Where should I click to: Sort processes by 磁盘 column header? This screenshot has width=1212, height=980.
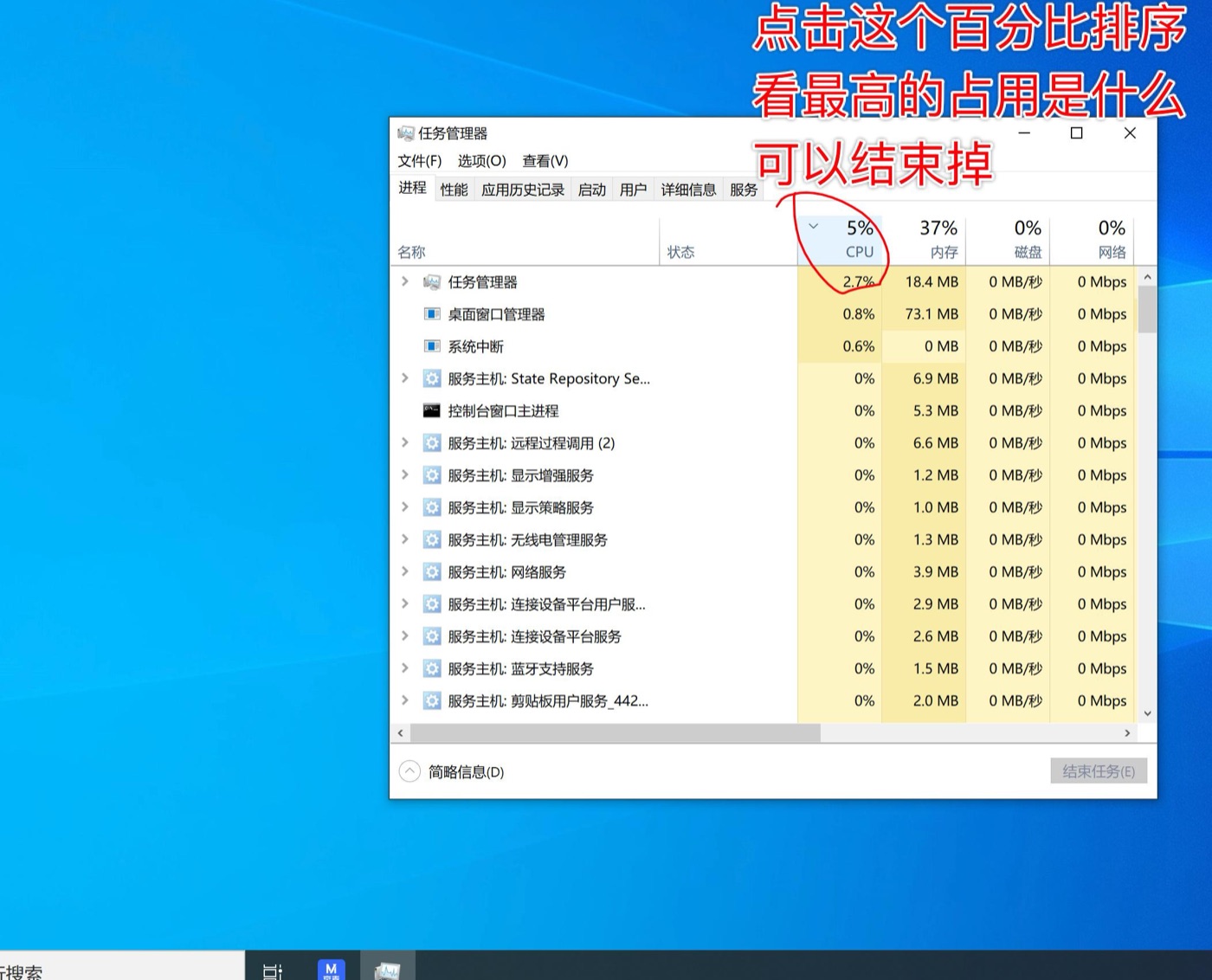pyautogui.click(x=1008, y=240)
